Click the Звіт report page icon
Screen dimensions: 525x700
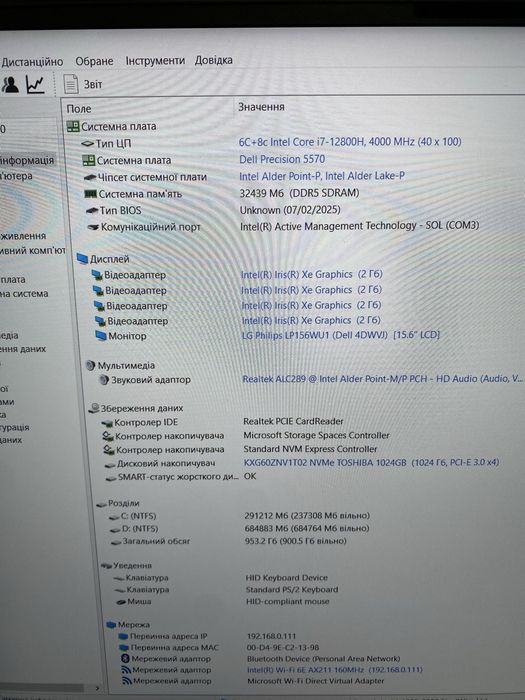[x=71, y=84]
